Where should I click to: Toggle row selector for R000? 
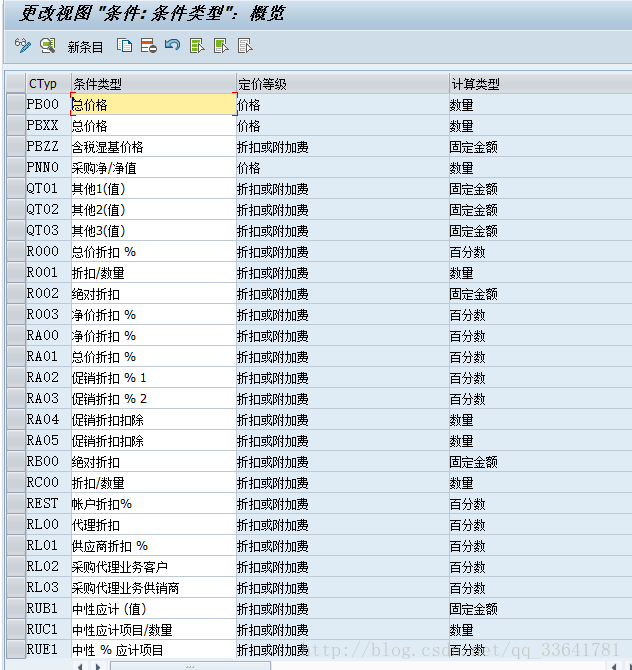(x=16, y=251)
